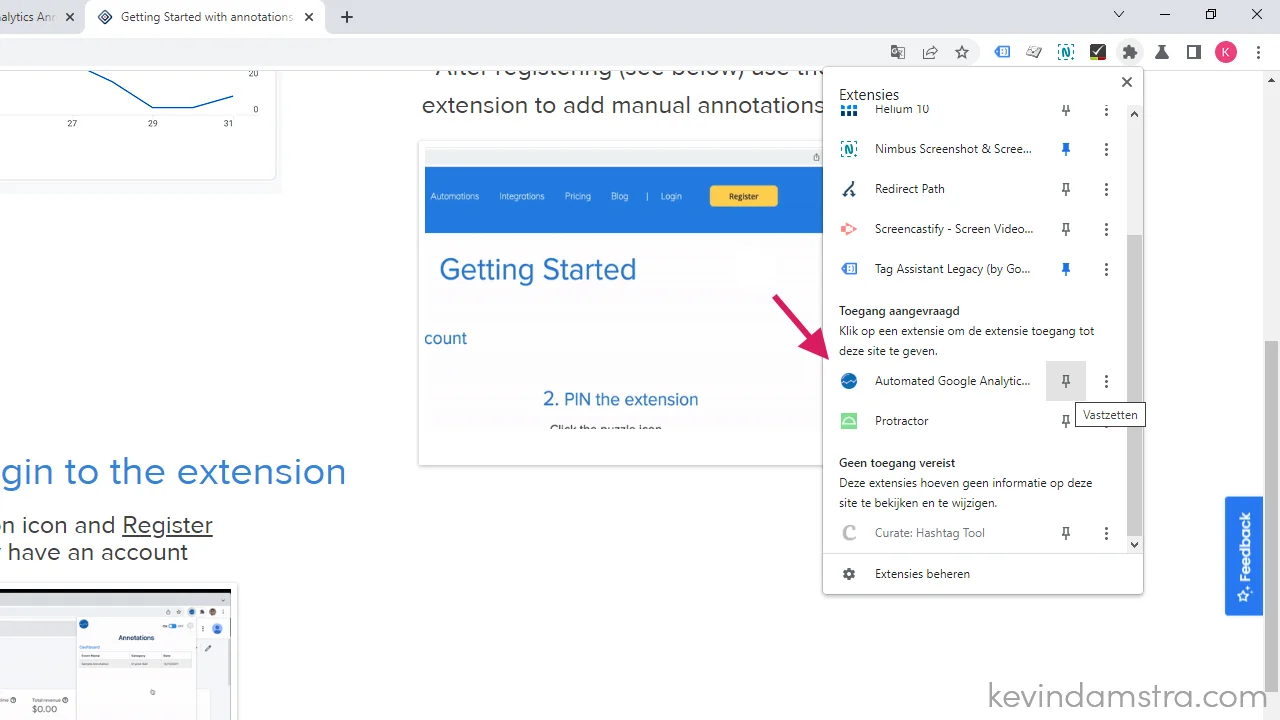The height and width of the screenshot is (720, 1280).
Task: Open more options for Helium 10
Action: [1106, 110]
